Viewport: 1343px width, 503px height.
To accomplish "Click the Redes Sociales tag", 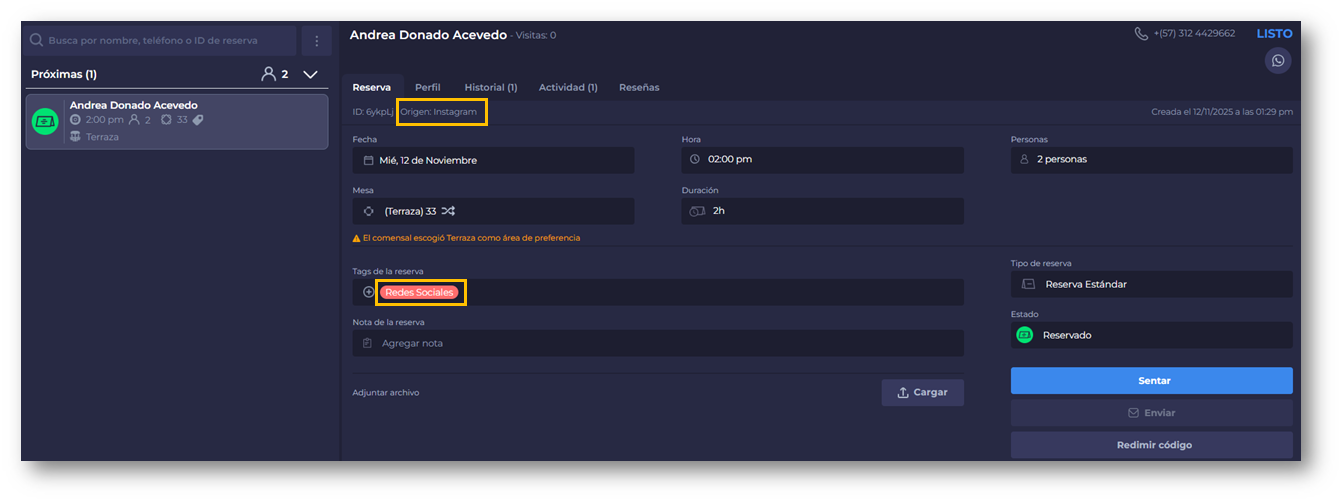I will (419, 292).
